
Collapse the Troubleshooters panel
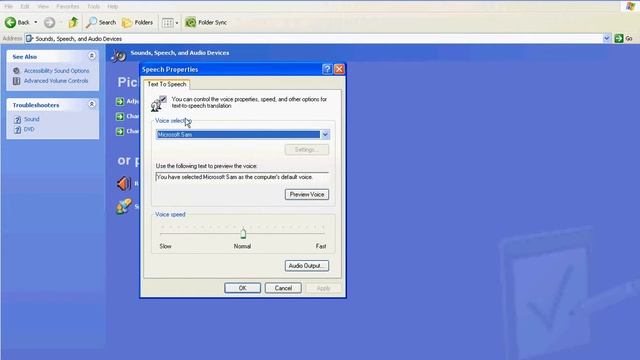(92, 104)
